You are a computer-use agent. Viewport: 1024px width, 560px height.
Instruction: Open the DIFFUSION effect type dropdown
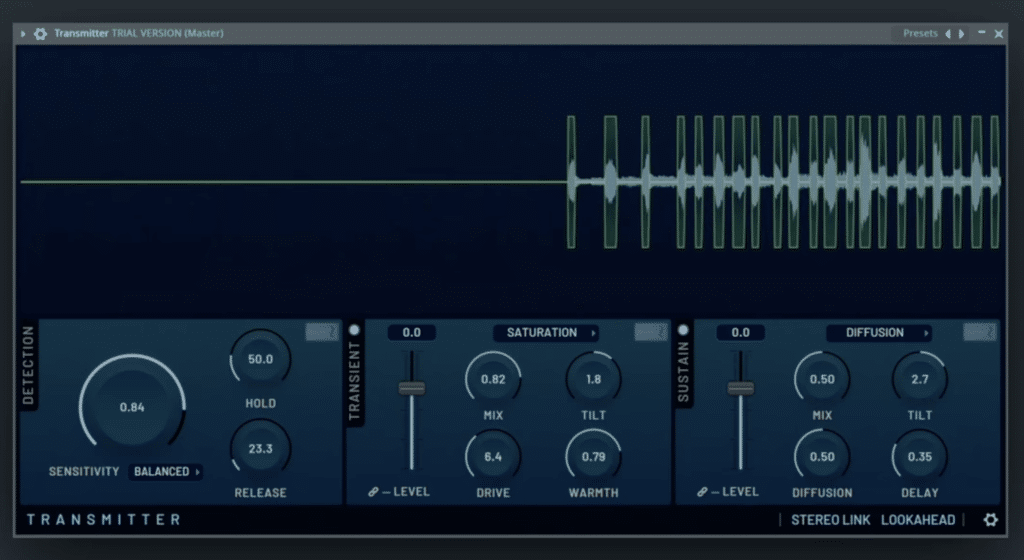click(x=879, y=333)
